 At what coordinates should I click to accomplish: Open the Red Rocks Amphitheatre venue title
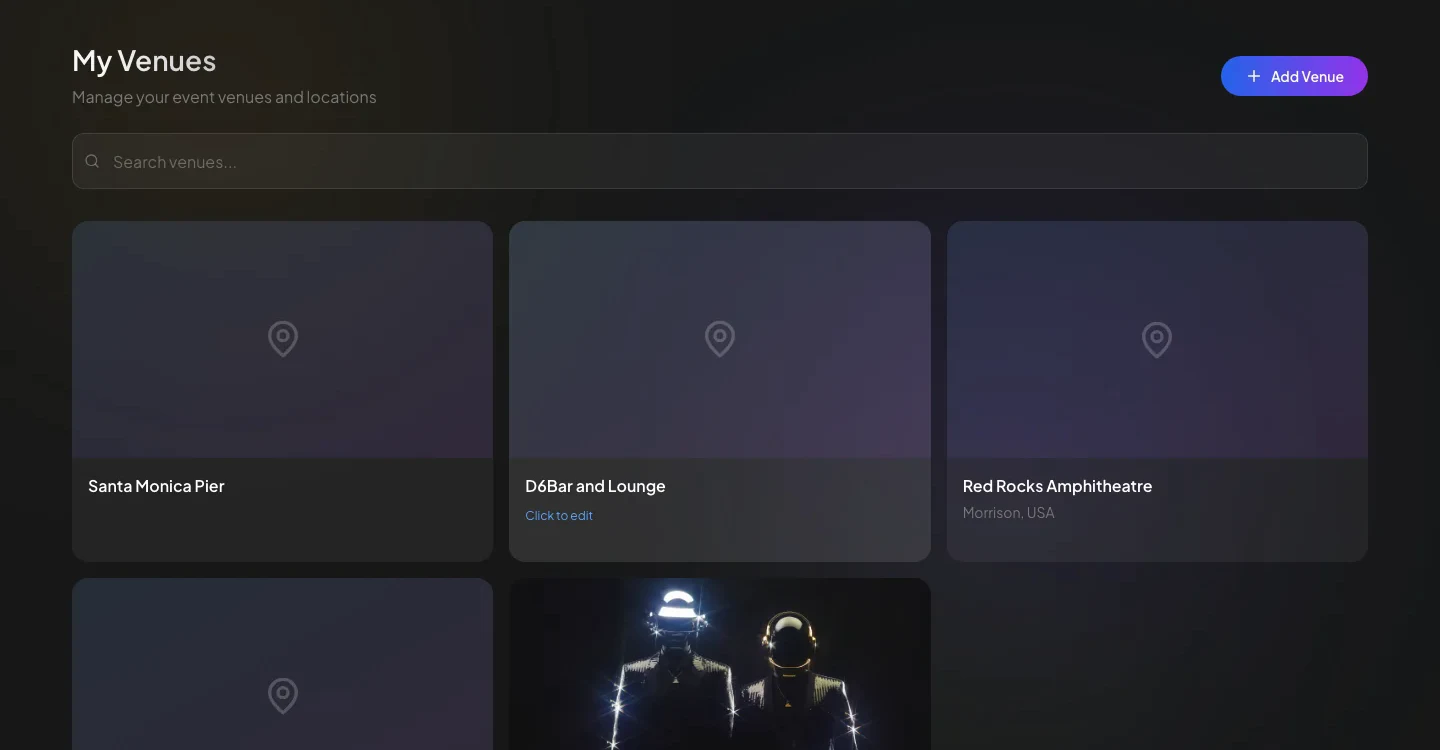point(1057,486)
